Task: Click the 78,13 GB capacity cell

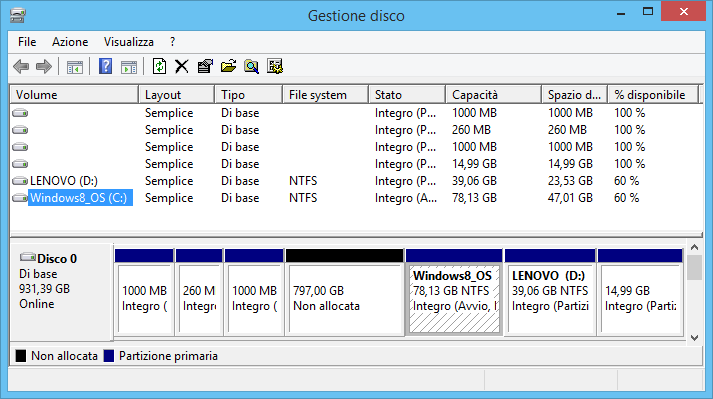Action: click(x=474, y=198)
